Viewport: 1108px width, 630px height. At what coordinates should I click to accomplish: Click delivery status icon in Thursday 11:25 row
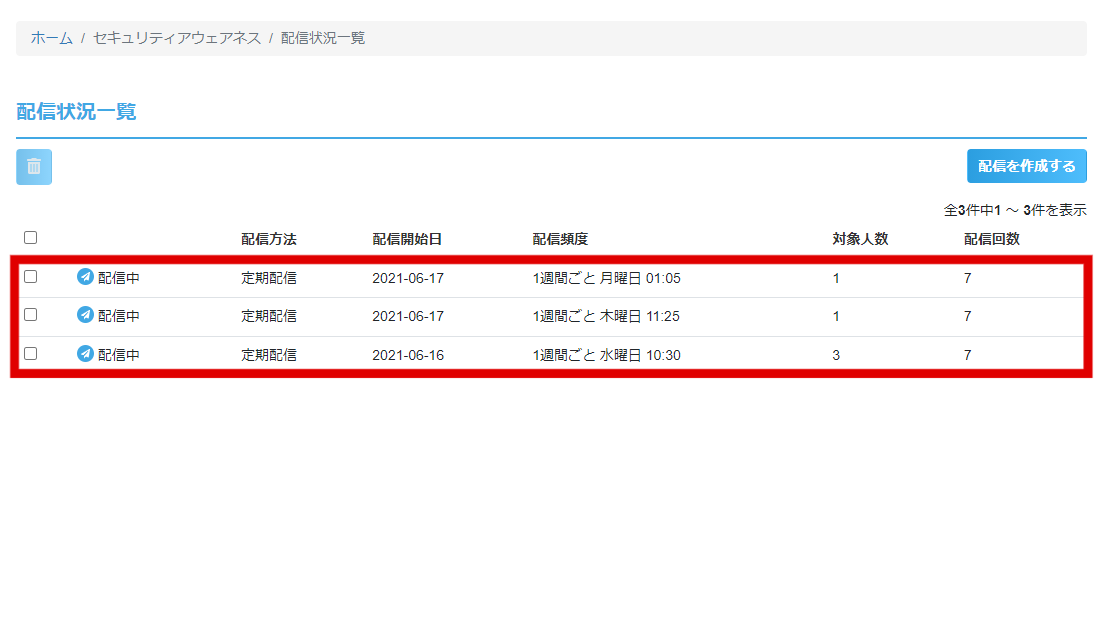86,315
